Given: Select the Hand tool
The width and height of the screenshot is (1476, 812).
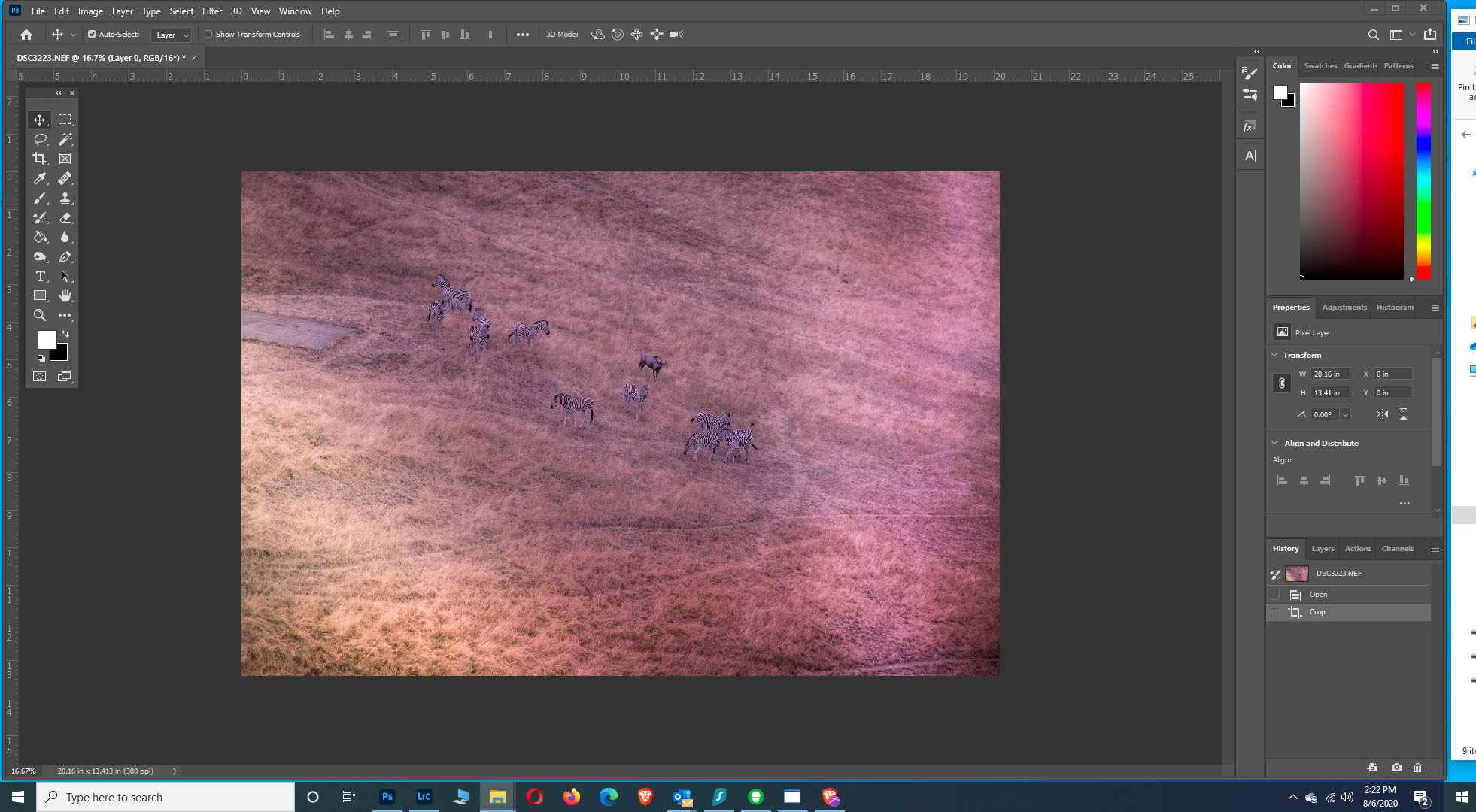Looking at the screenshot, I should tap(65, 295).
